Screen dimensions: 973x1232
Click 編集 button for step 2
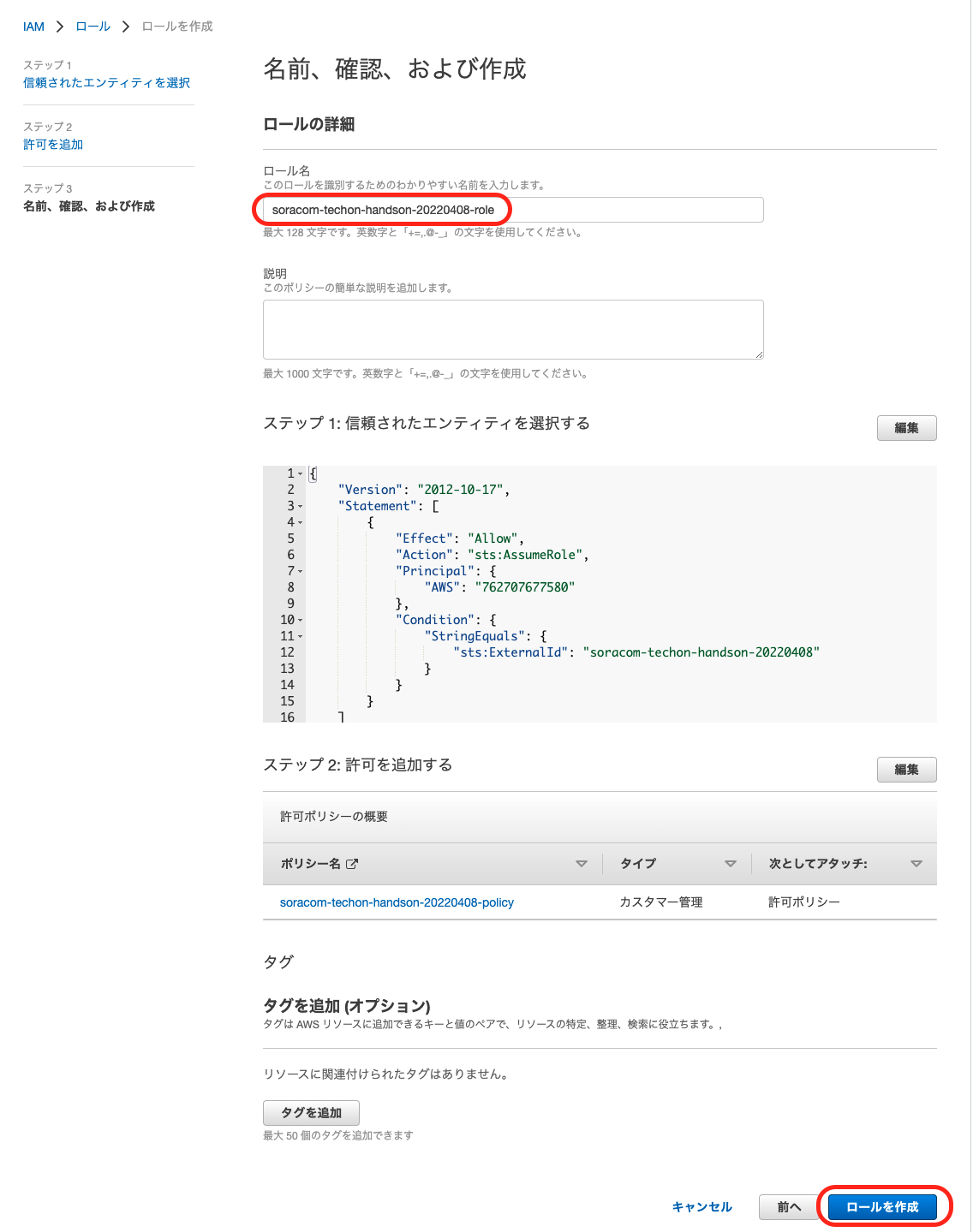click(x=906, y=770)
